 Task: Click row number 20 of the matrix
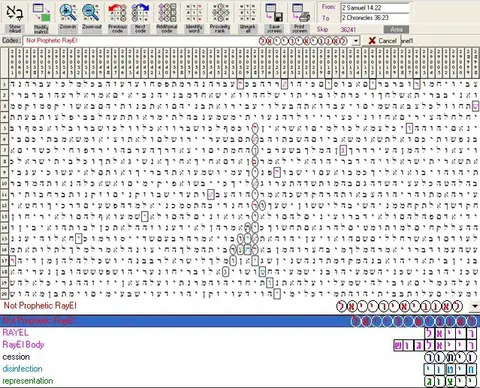(x=4, y=294)
